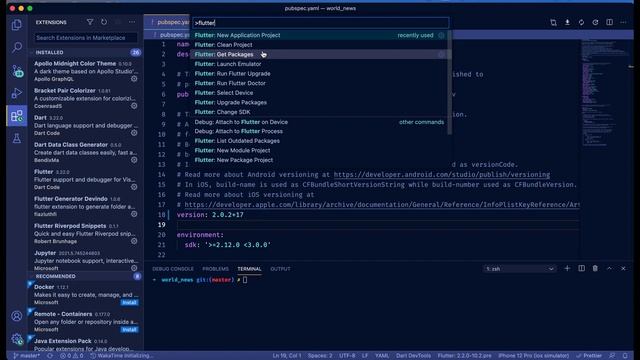Click the command palette list scrollbar
The height and width of the screenshot is (360, 640).
[450, 83]
